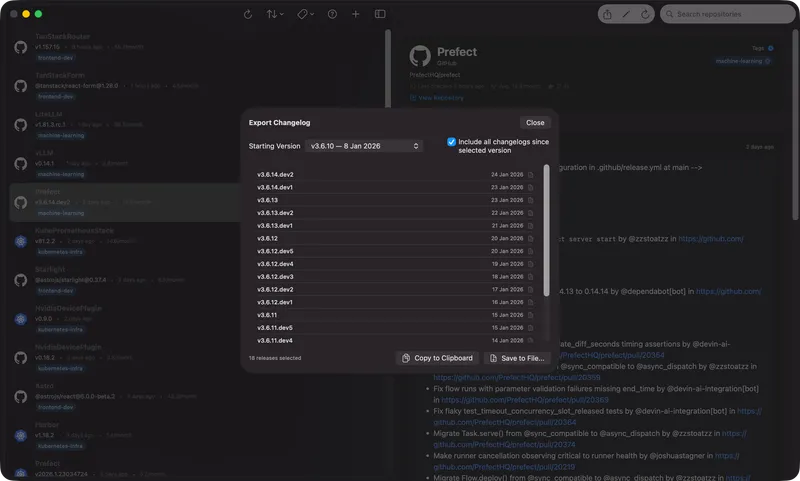This screenshot has height=481, width=800.
Task: Click Copy to Clipboard button
Action: pyautogui.click(x=437, y=358)
